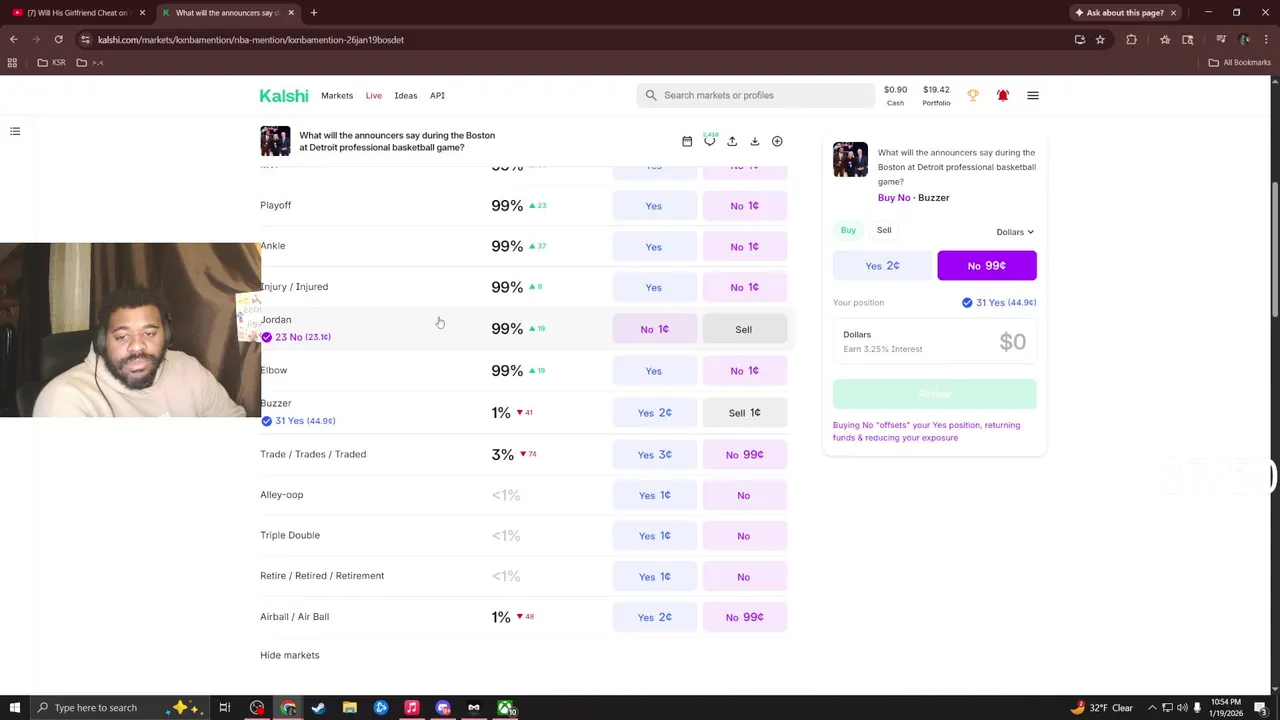Click No 99¢ for Airball / Air Ball

[744, 617]
